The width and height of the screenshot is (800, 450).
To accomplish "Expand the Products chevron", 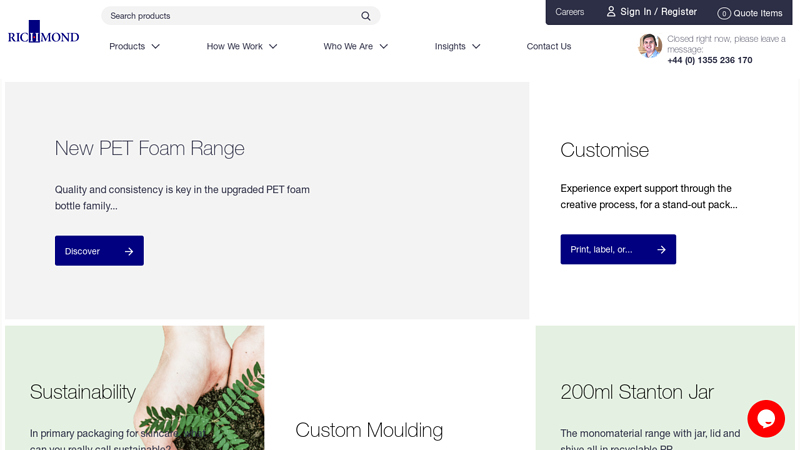I will point(156,46).
